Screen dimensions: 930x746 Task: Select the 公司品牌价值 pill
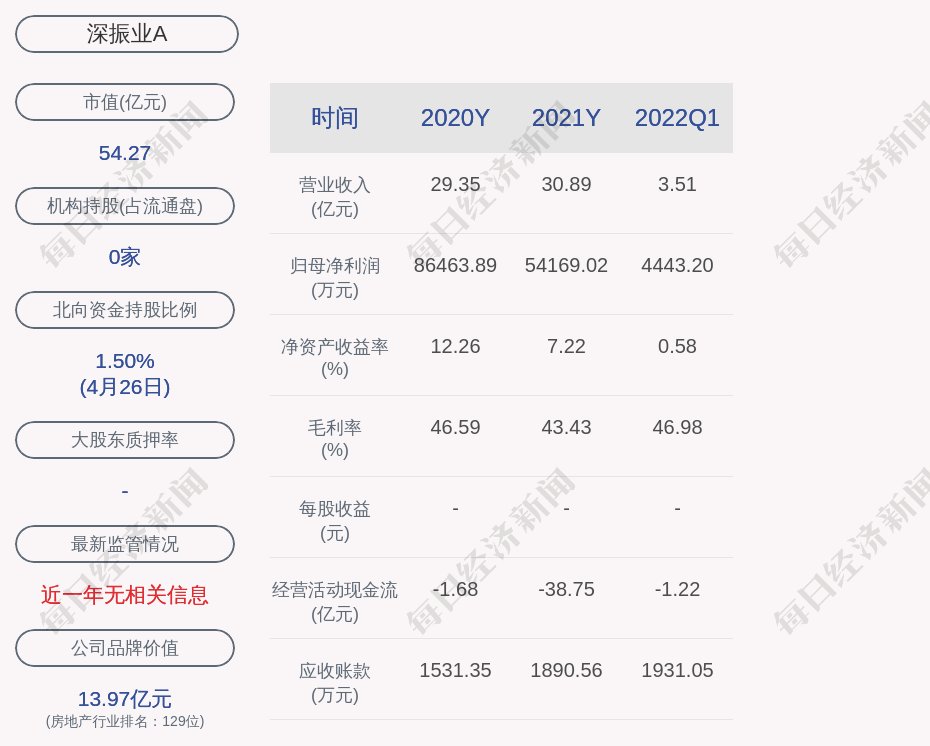tap(125, 648)
